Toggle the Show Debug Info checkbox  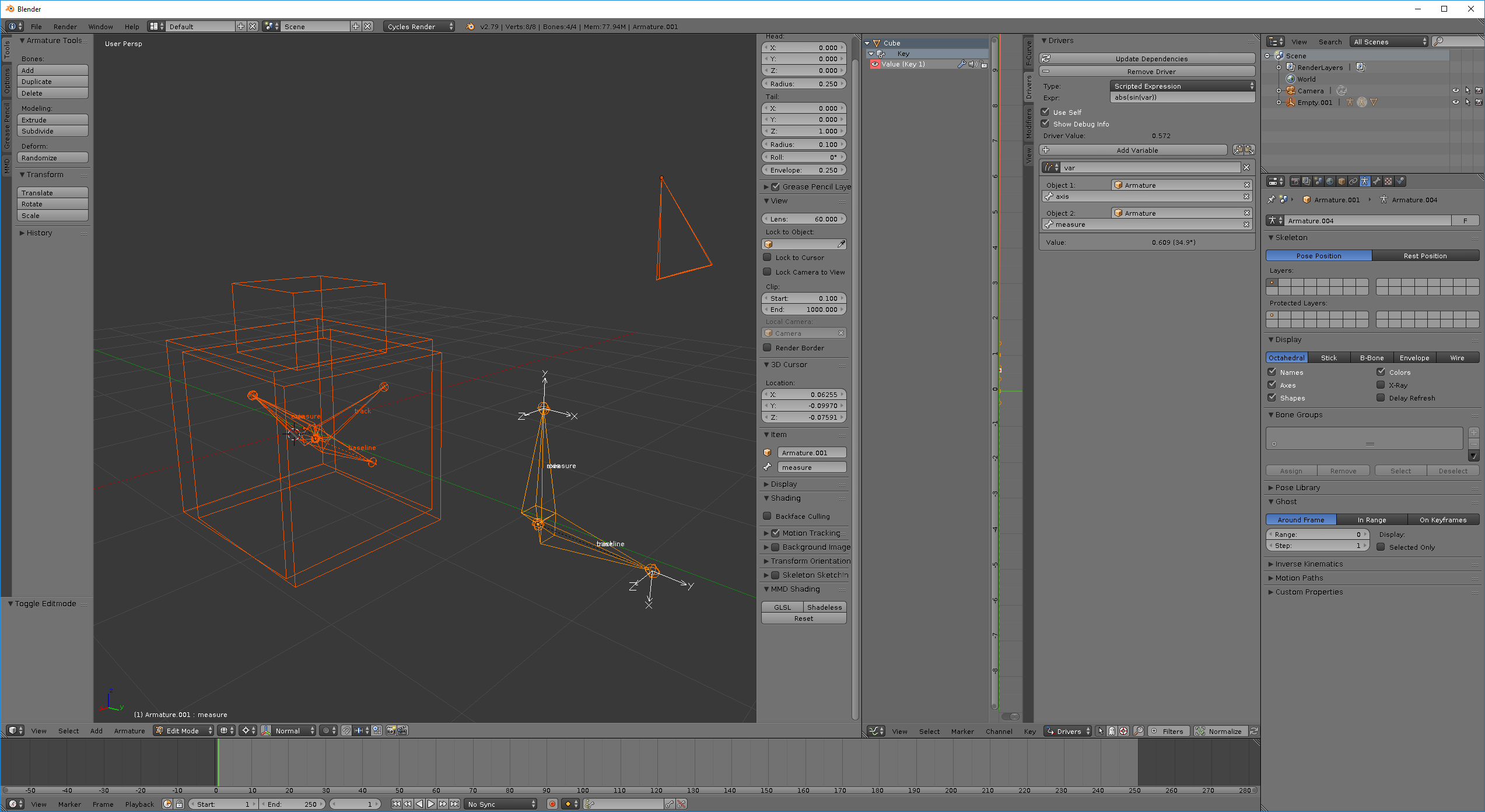click(x=1045, y=124)
